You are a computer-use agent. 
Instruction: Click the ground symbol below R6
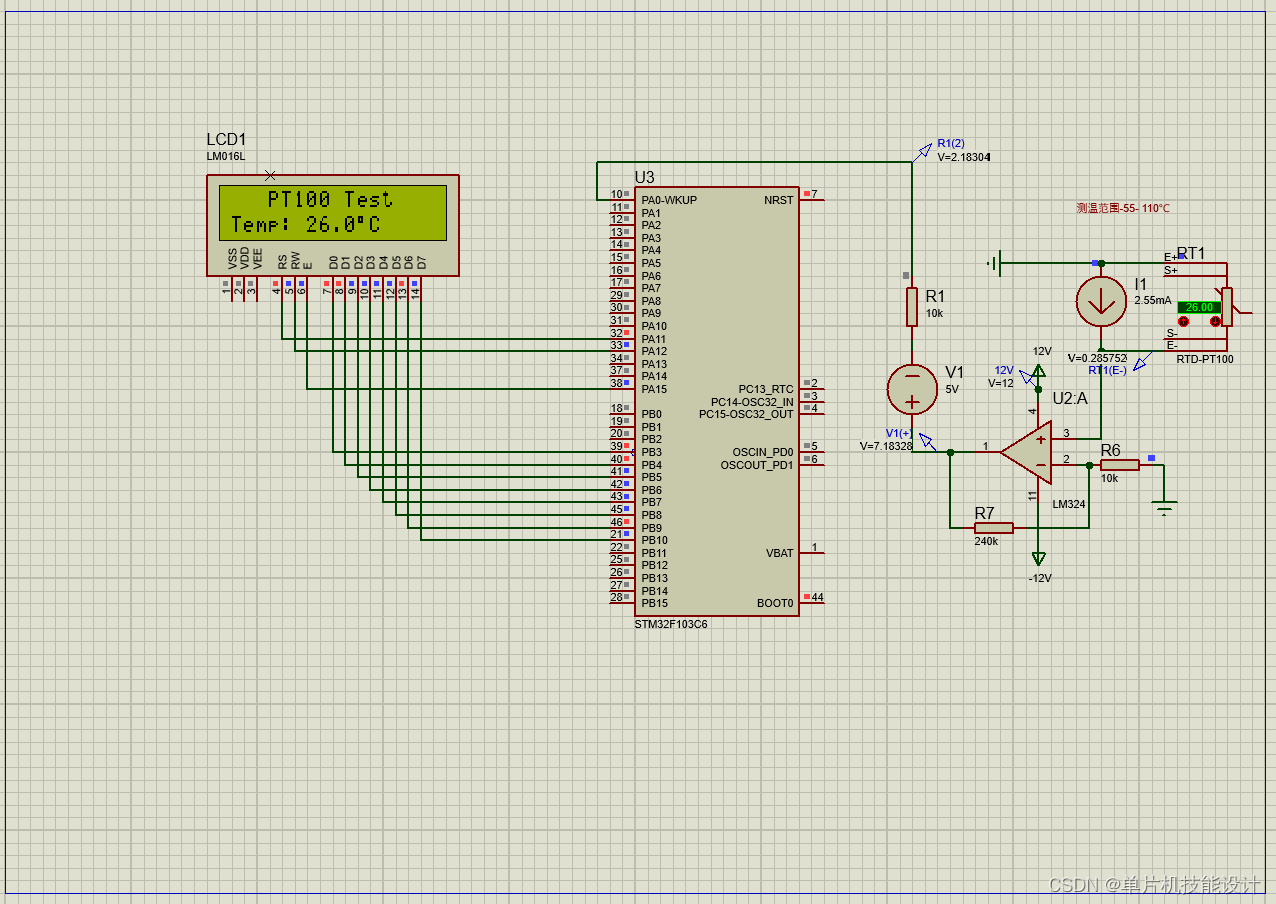click(1163, 505)
